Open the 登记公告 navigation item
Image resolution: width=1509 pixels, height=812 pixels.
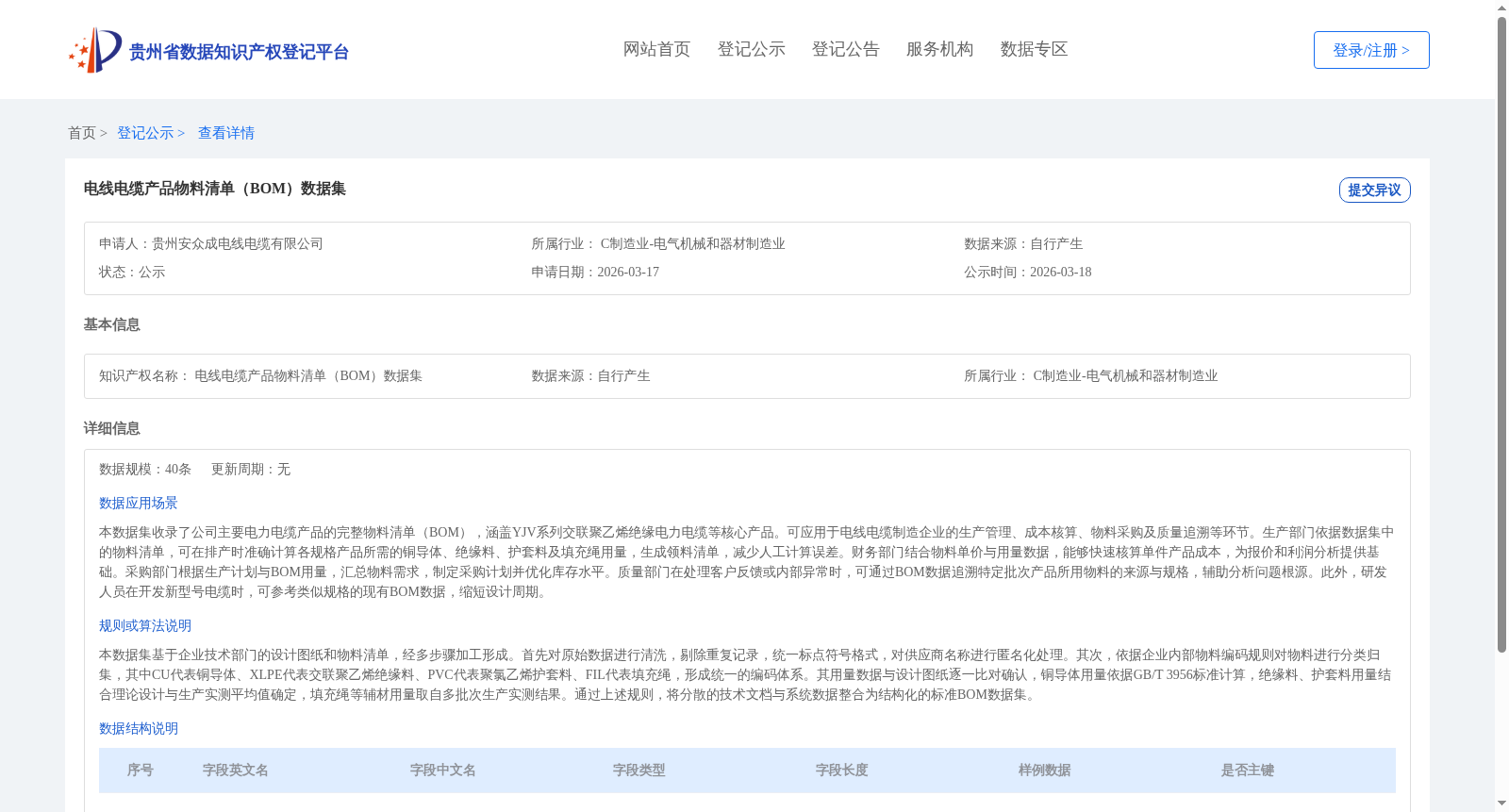click(x=845, y=49)
